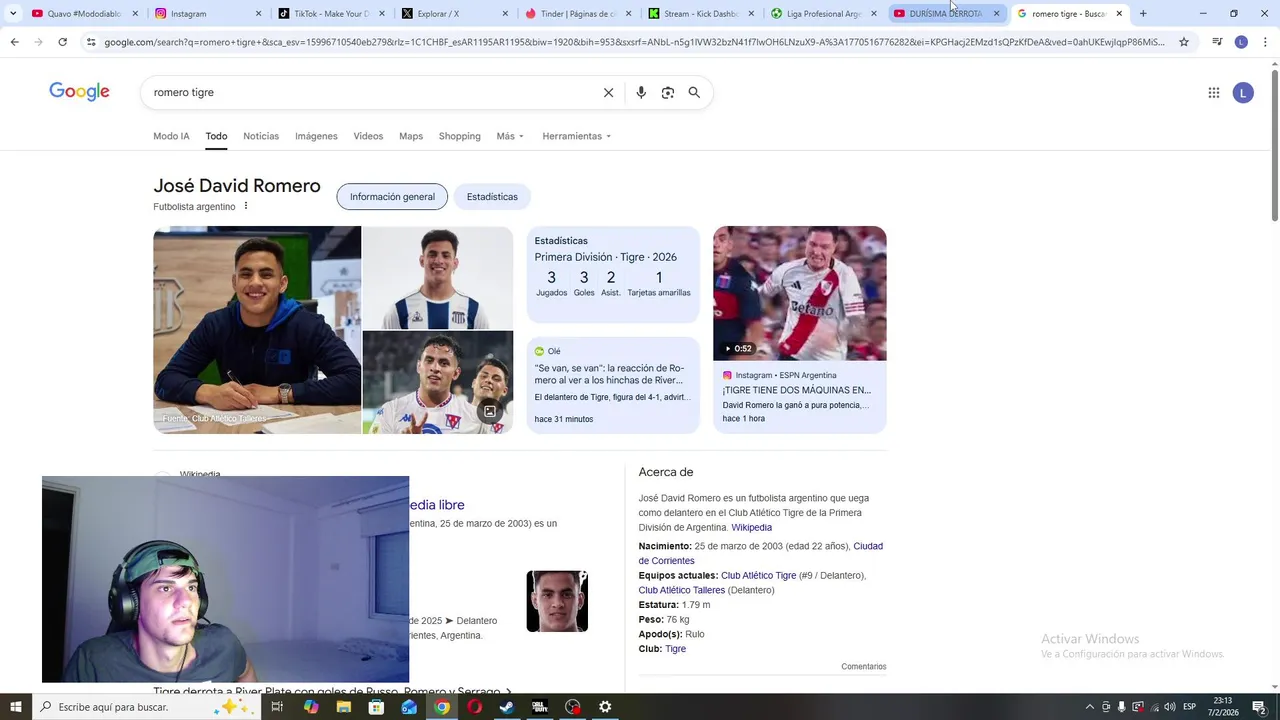Expand the Herramientas dropdown

(576, 136)
